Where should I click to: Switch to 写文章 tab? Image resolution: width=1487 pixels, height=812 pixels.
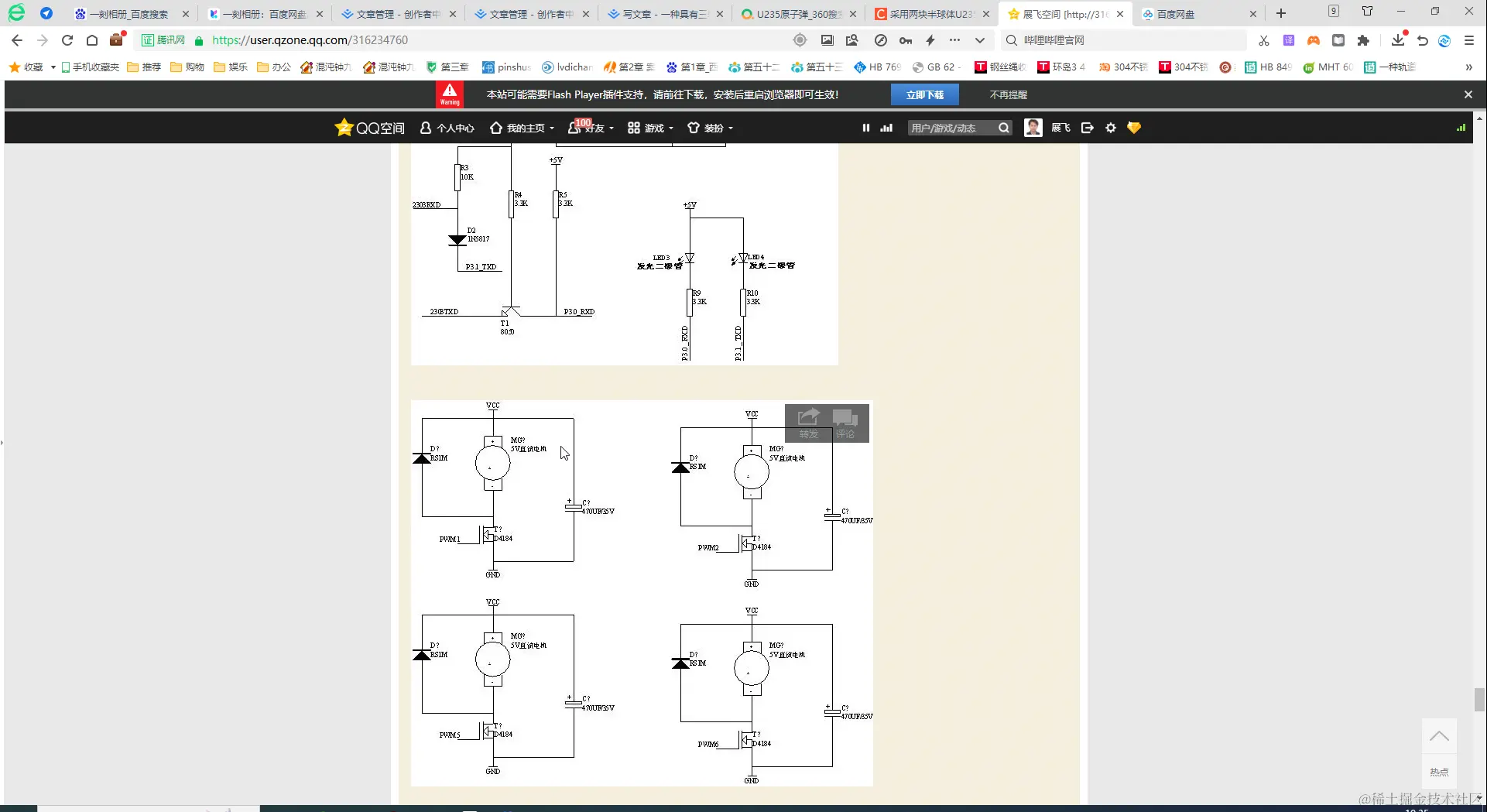[665, 14]
